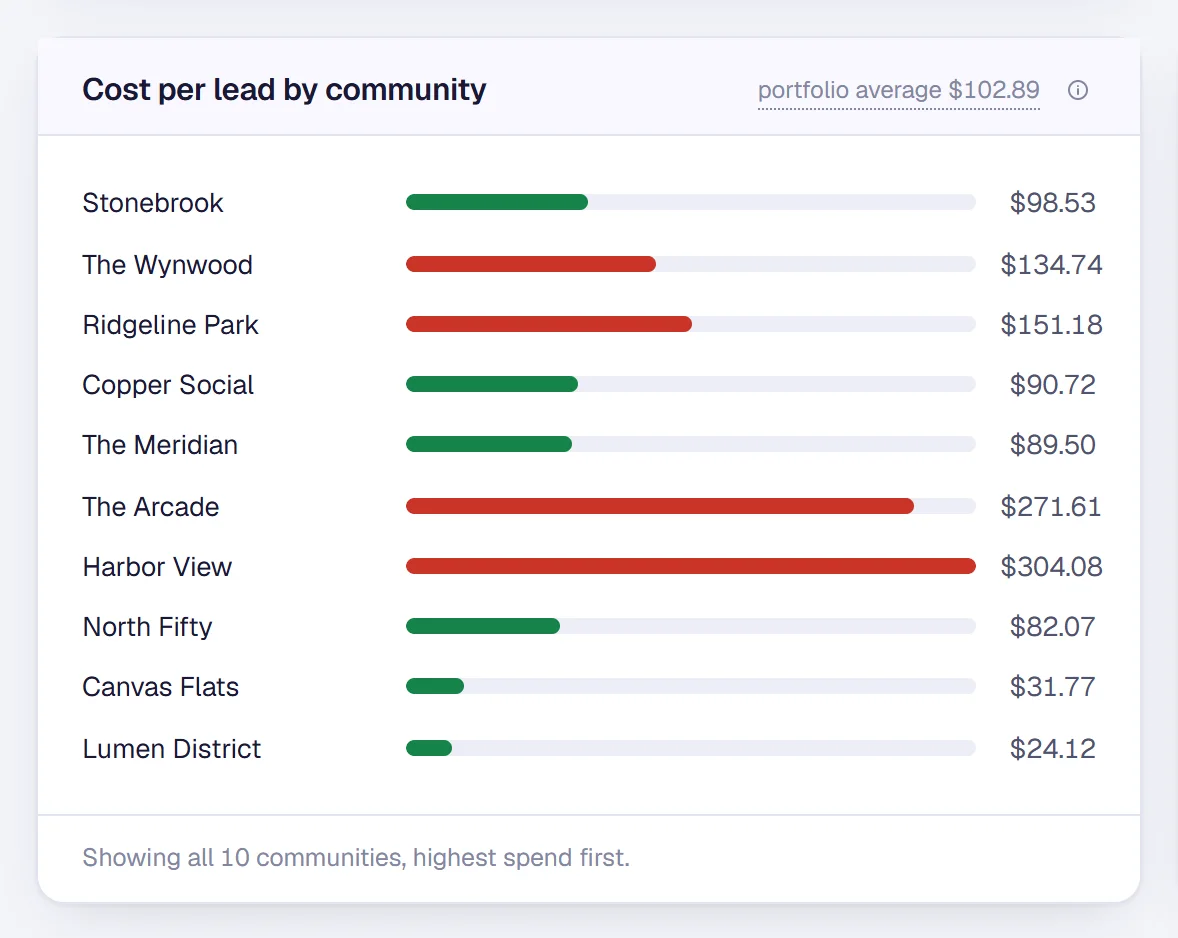Click the $24.12 value

[x=1053, y=749]
